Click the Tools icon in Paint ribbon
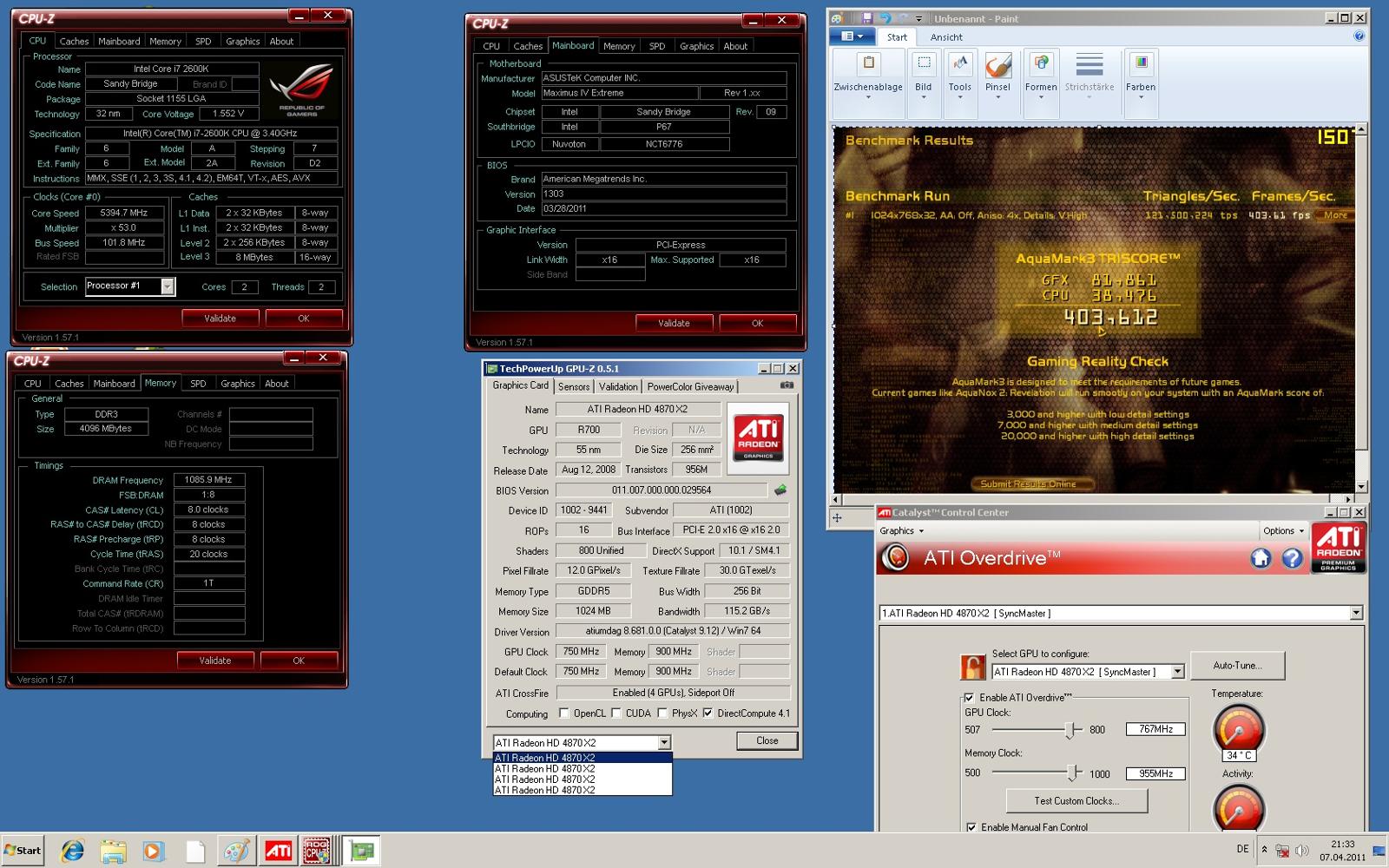Screen dimensions: 1389x868 point(959,64)
